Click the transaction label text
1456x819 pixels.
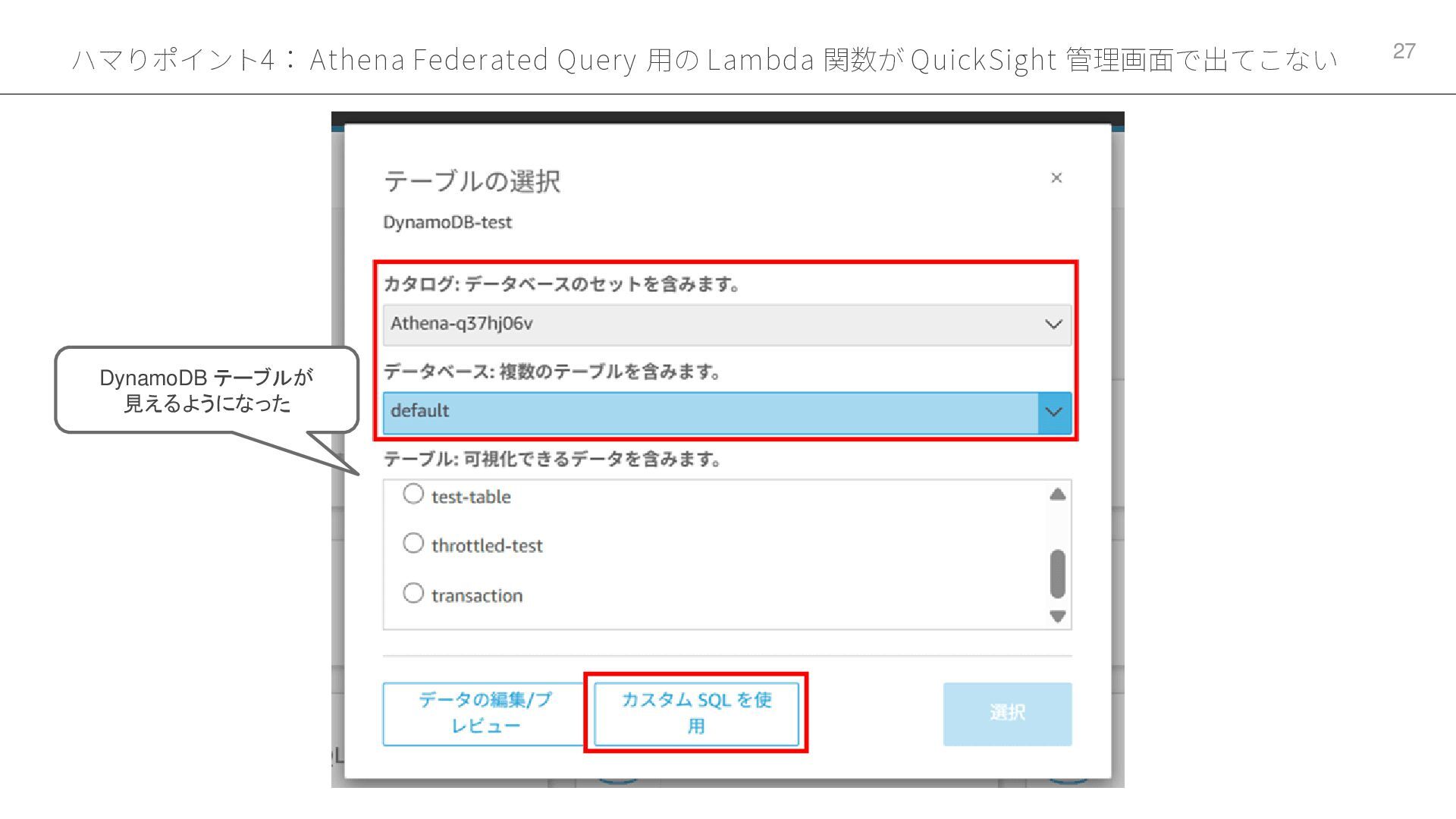(477, 596)
